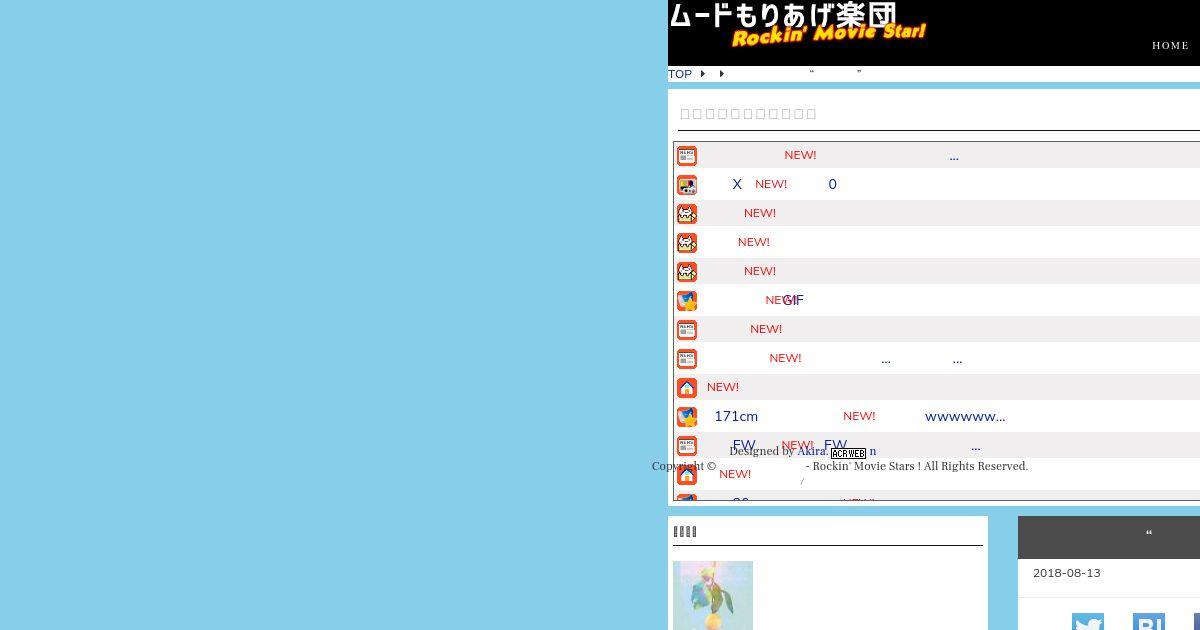Open the 171cm entry link
Image resolution: width=1200 pixels, height=630 pixels.
click(x=736, y=416)
